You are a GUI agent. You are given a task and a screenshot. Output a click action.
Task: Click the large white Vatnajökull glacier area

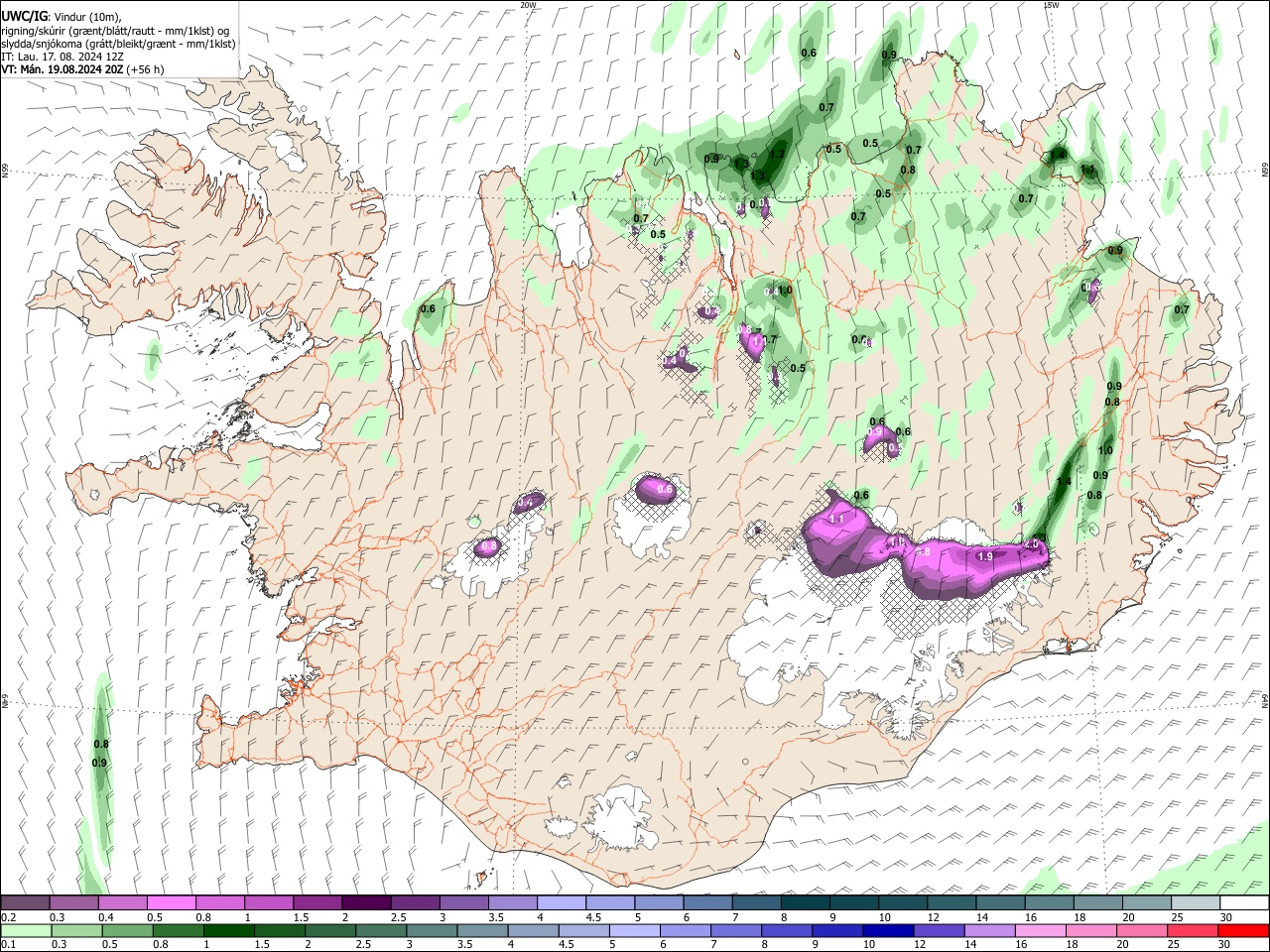pos(833,635)
